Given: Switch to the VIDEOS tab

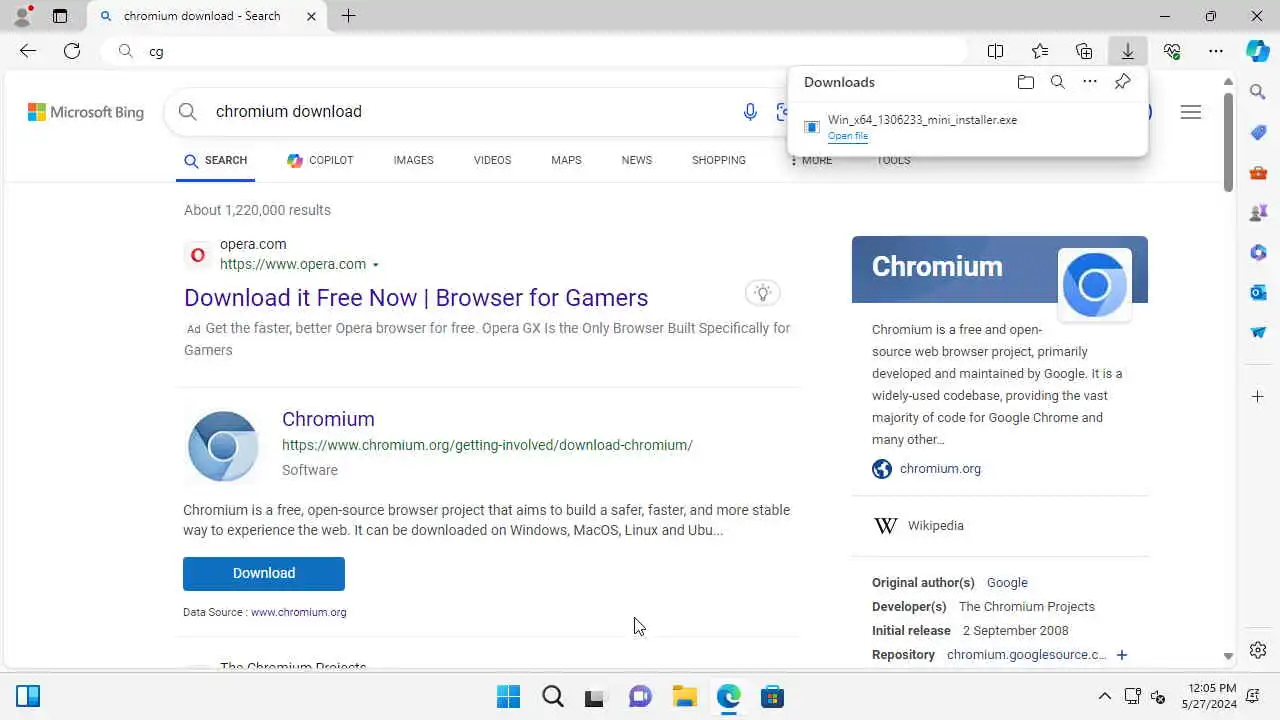Looking at the screenshot, I should [x=492, y=160].
